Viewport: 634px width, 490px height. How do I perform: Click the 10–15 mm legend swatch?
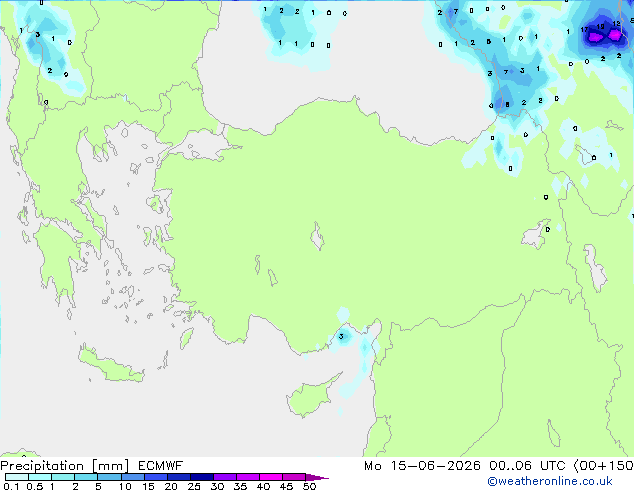point(132,477)
